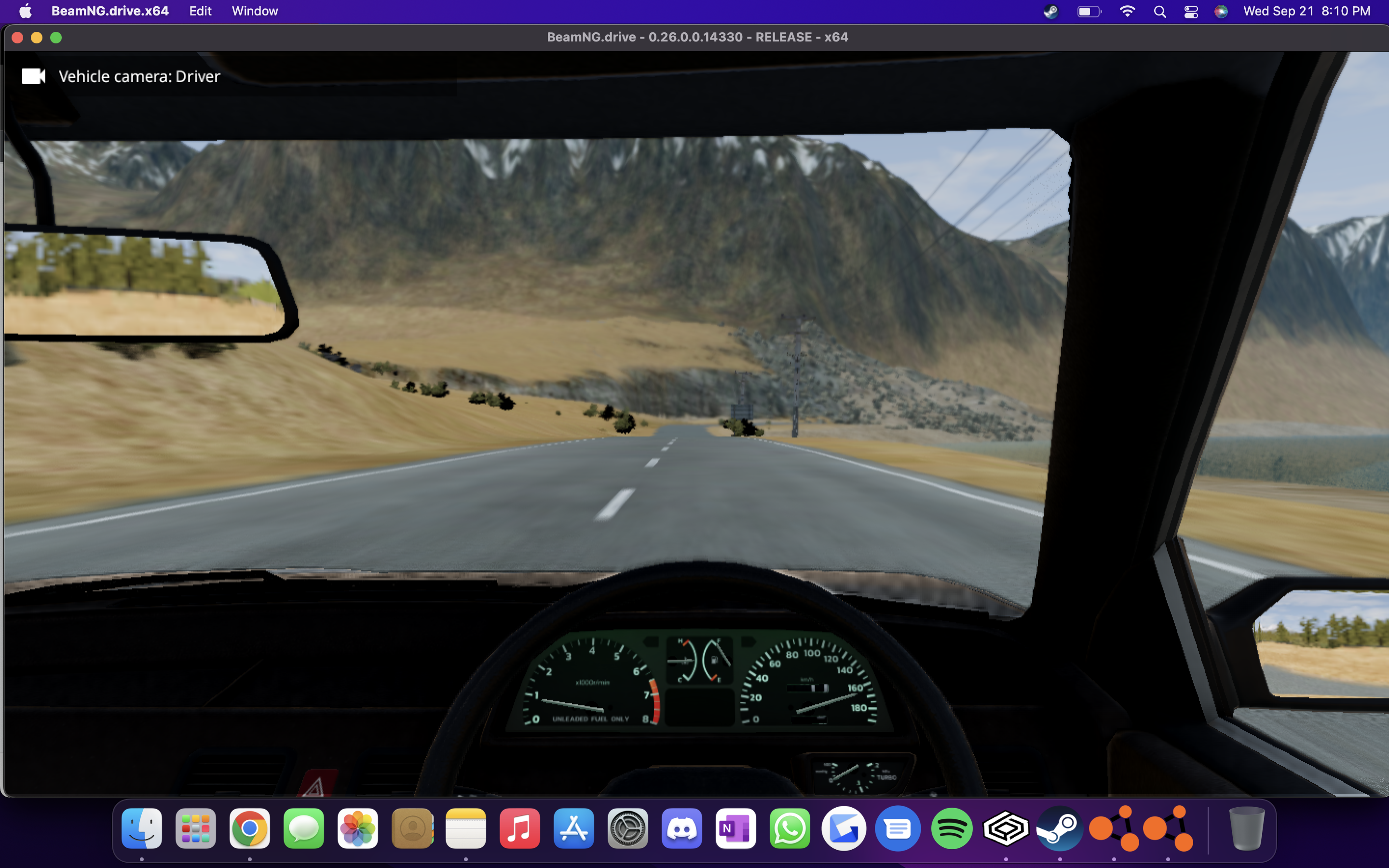
Task: Click the fuel level gauge
Action: pos(716,660)
